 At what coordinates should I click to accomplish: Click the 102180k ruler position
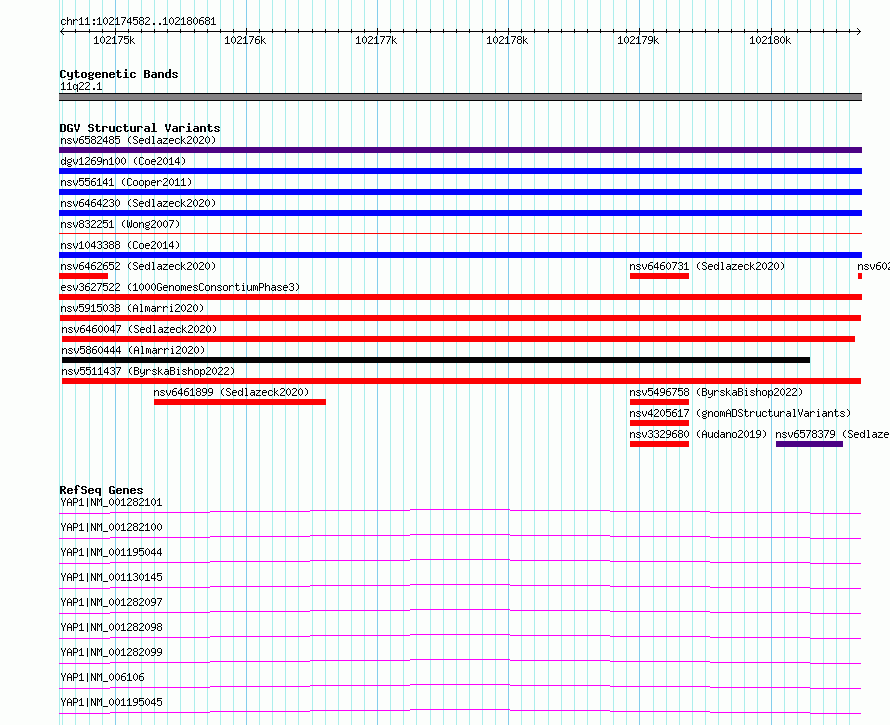tap(770, 40)
